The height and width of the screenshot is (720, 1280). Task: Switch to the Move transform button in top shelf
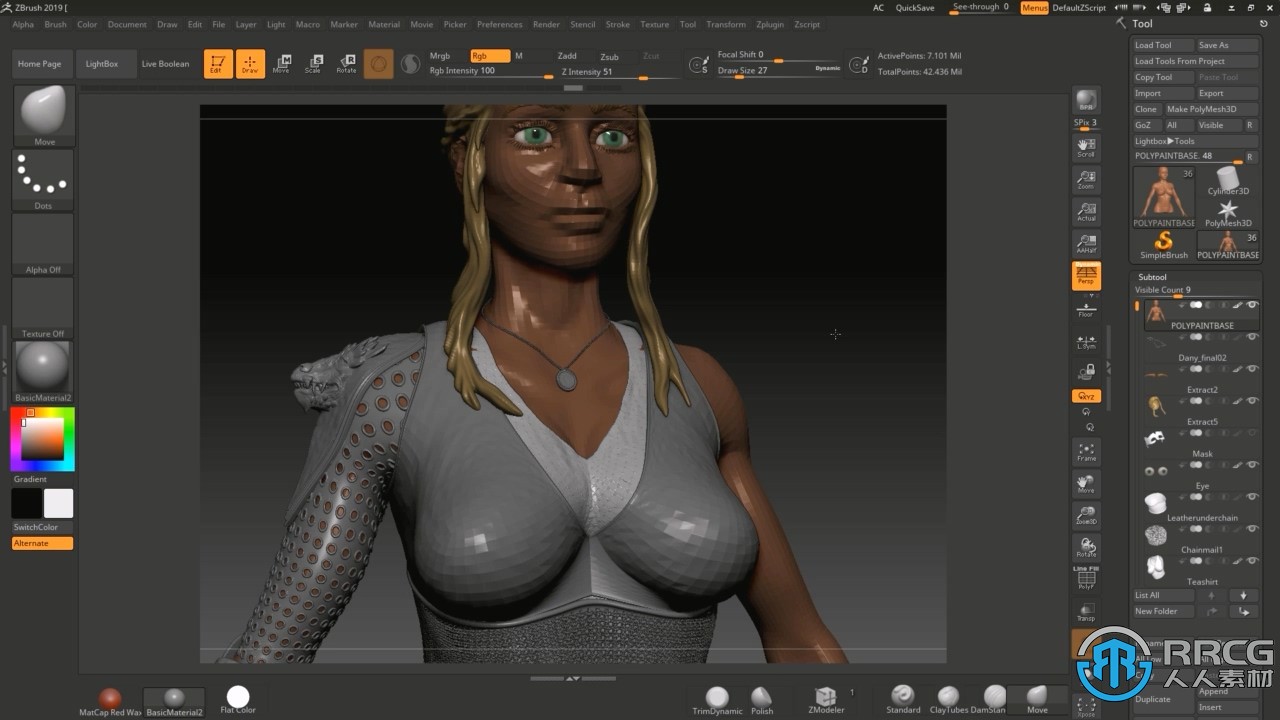[282, 64]
